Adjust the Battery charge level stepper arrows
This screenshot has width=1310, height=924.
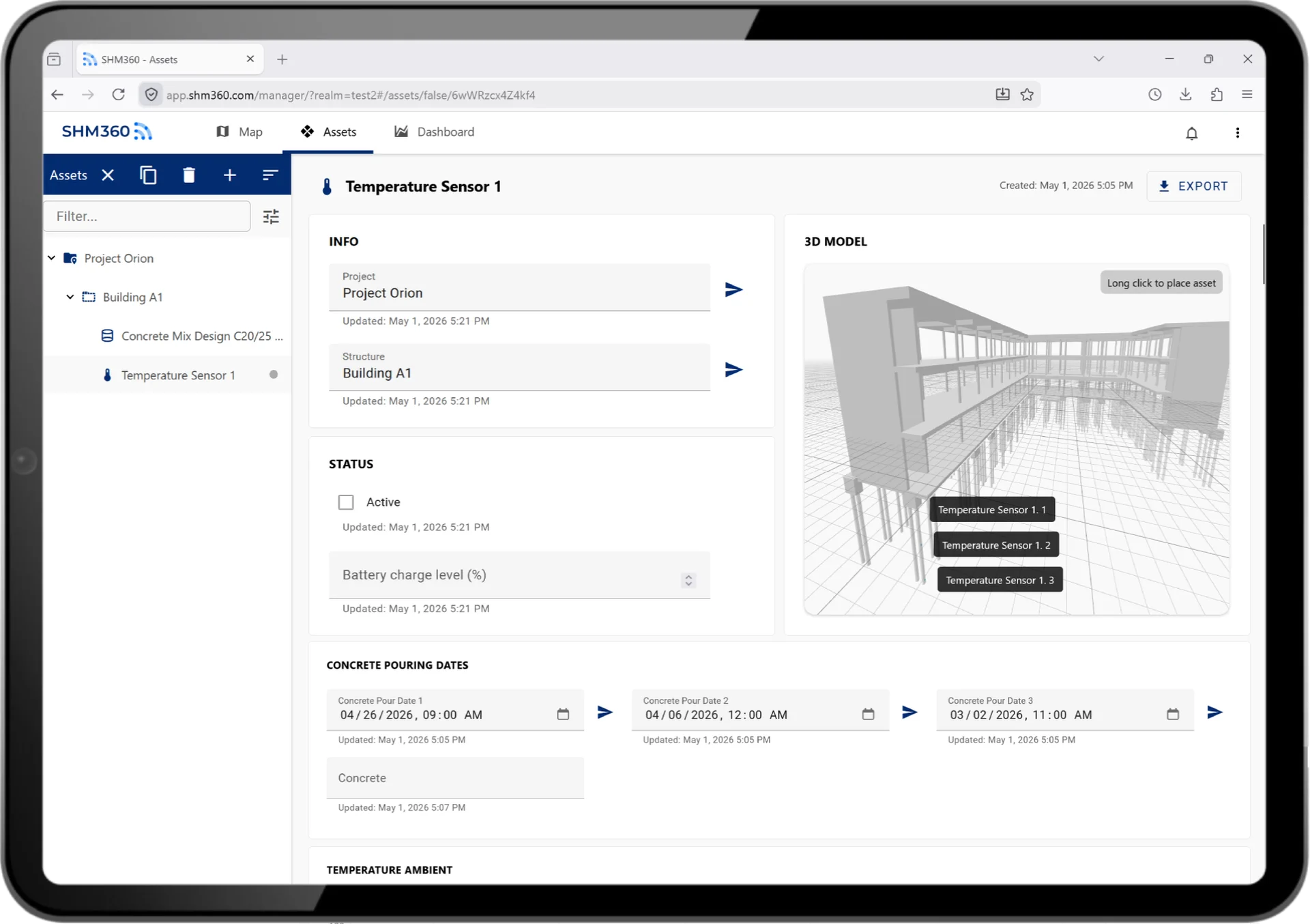688,580
